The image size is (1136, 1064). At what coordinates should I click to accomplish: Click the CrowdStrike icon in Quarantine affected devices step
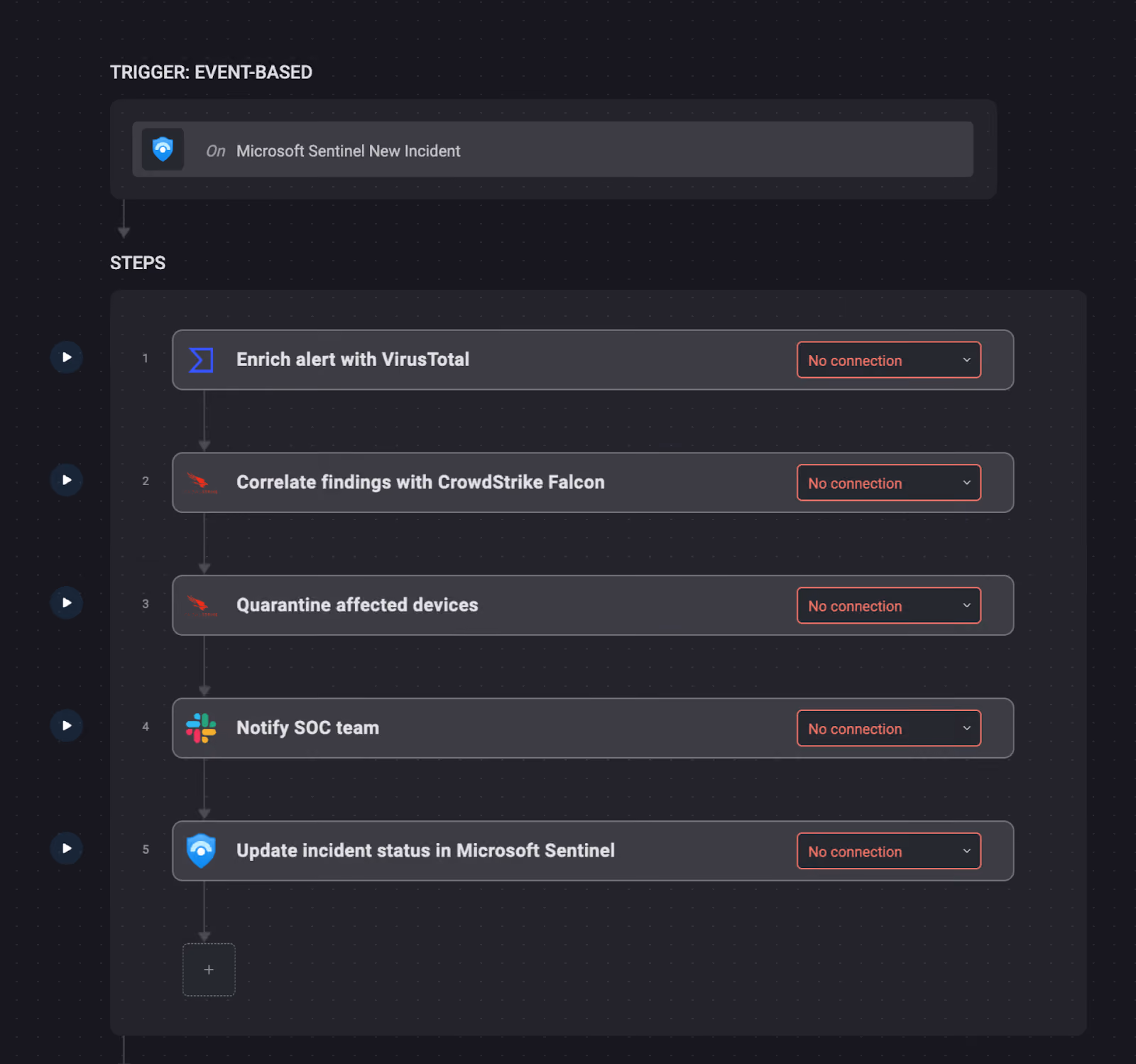click(x=202, y=606)
